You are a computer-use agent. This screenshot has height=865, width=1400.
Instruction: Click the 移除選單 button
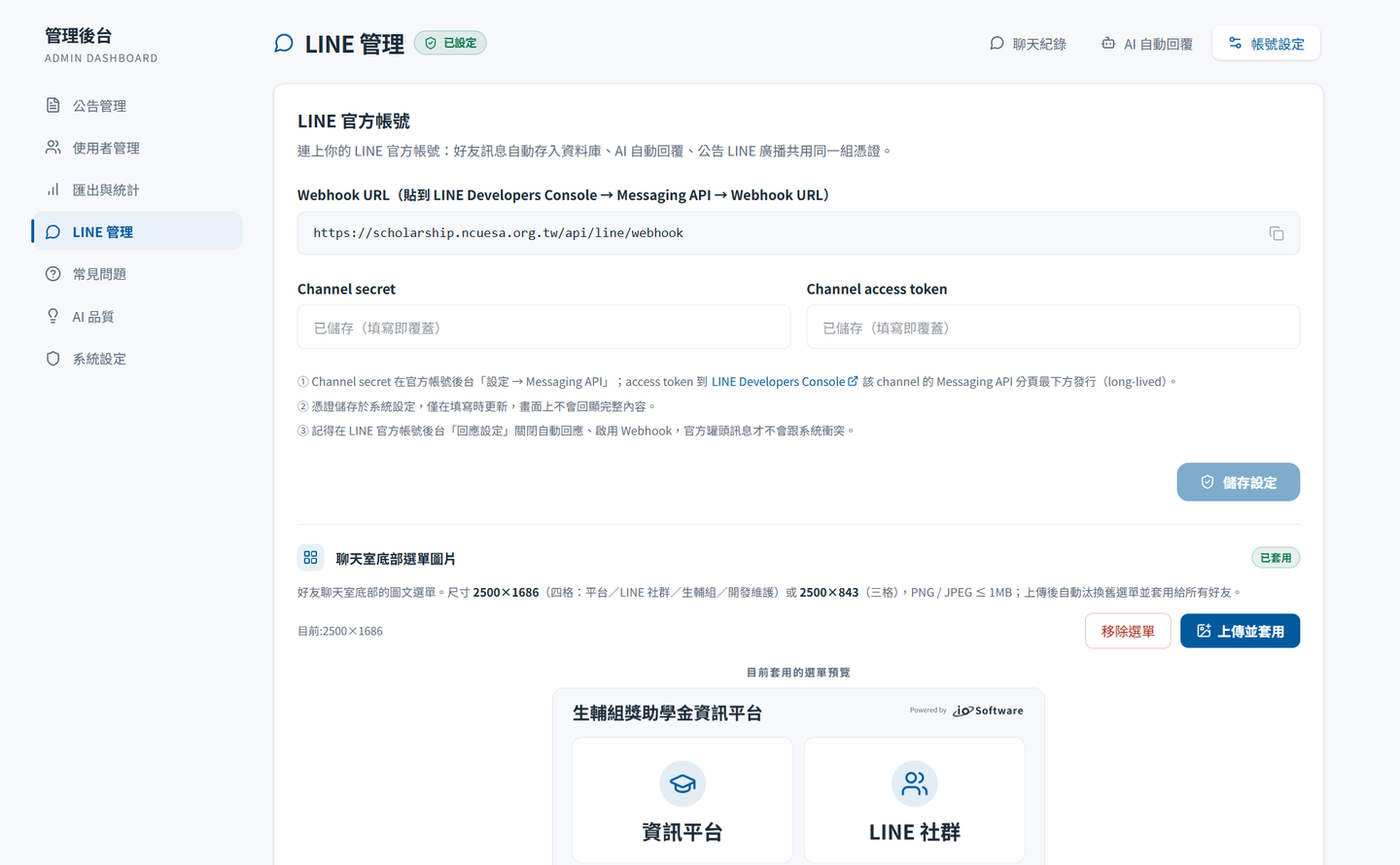point(1128,631)
